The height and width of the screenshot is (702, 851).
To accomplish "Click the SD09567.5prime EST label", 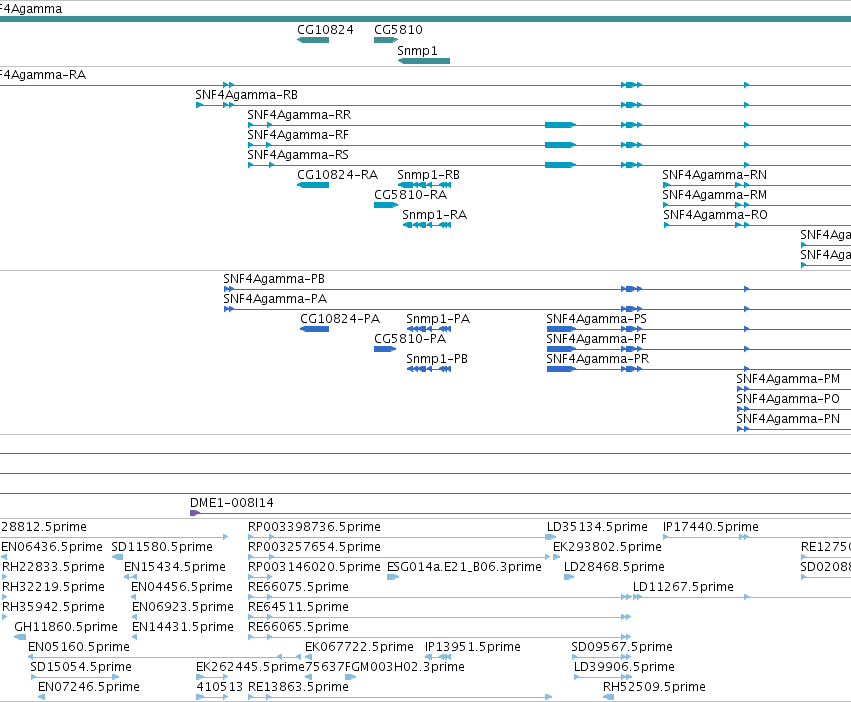I will [622, 647].
